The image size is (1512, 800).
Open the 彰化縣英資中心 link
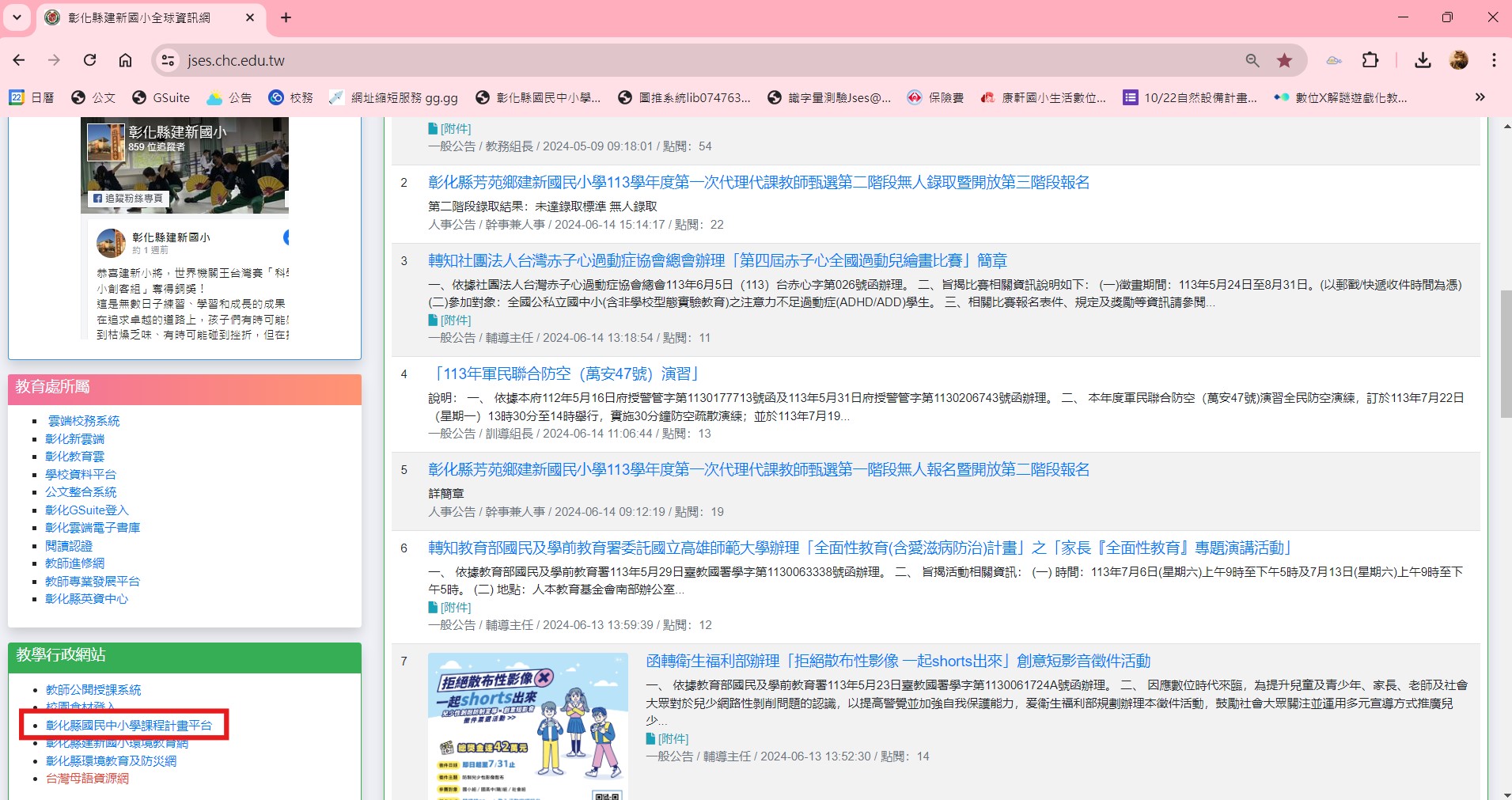(x=86, y=599)
